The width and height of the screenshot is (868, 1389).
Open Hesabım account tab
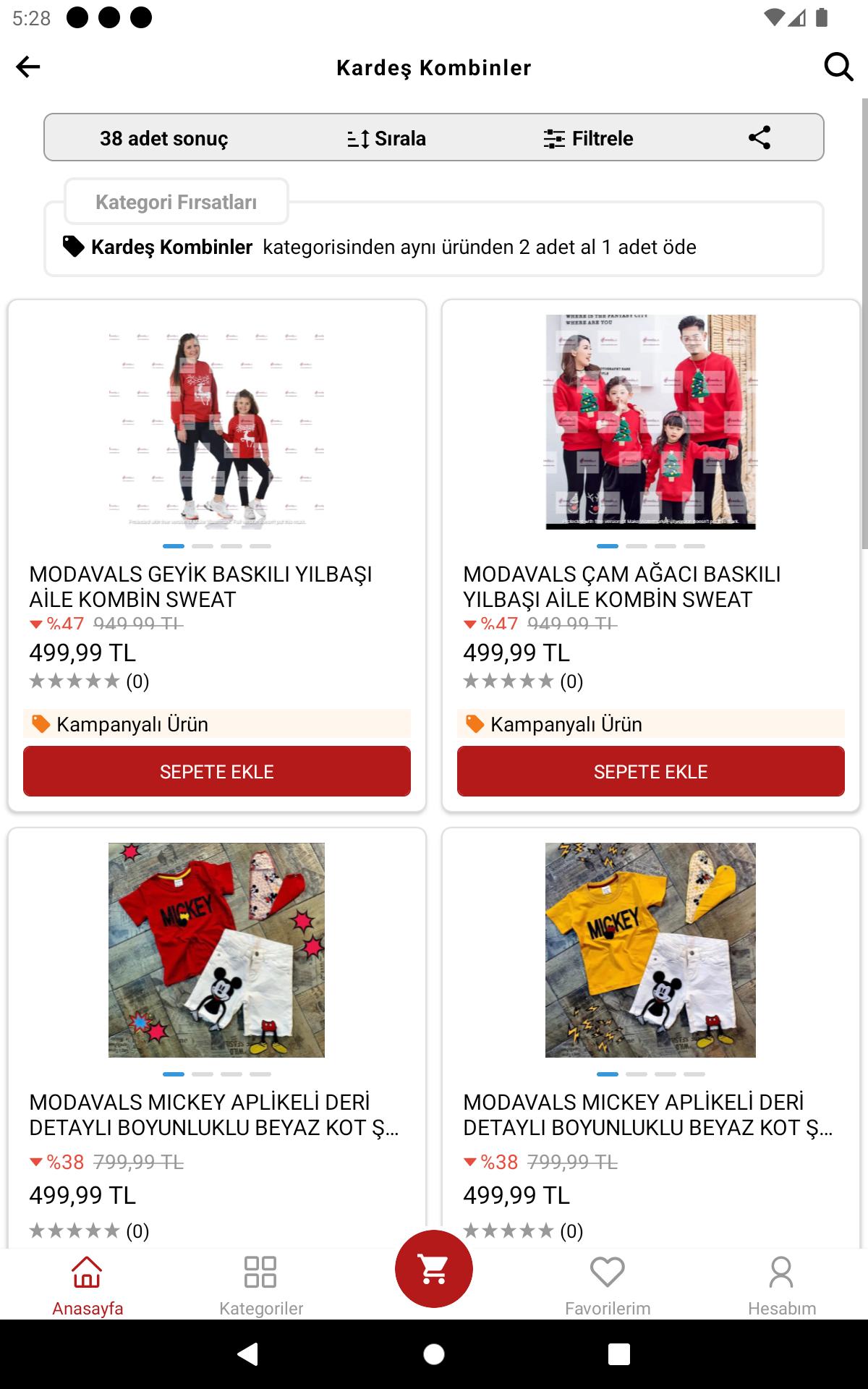pos(782,1286)
